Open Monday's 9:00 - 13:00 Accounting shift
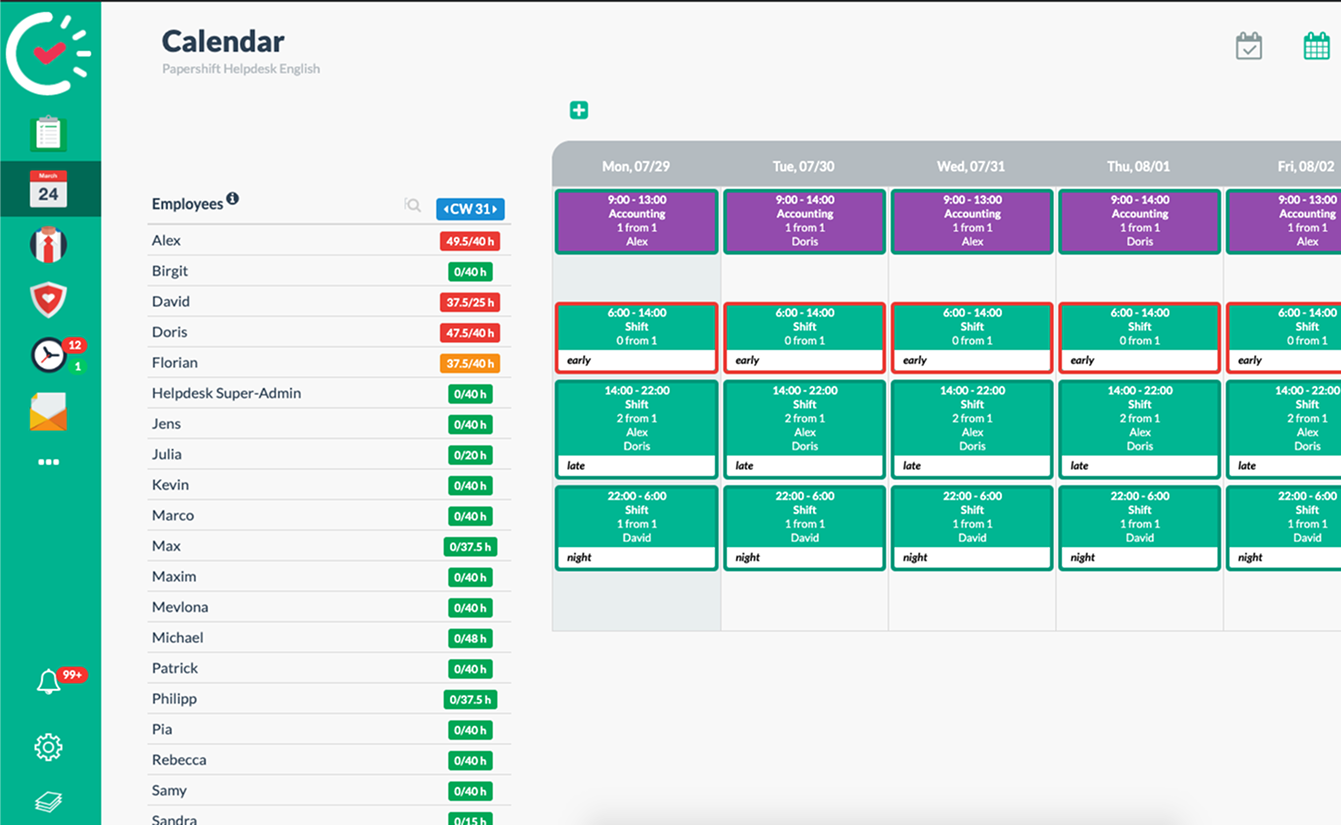The width and height of the screenshot is (1341, 825). [637, 221]
